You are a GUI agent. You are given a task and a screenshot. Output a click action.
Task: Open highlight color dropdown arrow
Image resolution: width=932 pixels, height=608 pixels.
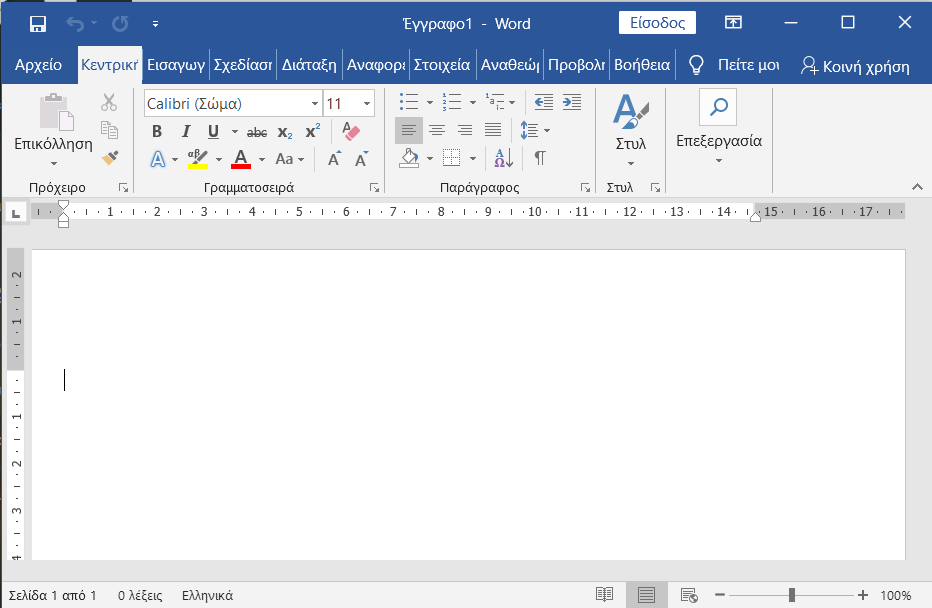click(x=219, y=159)
